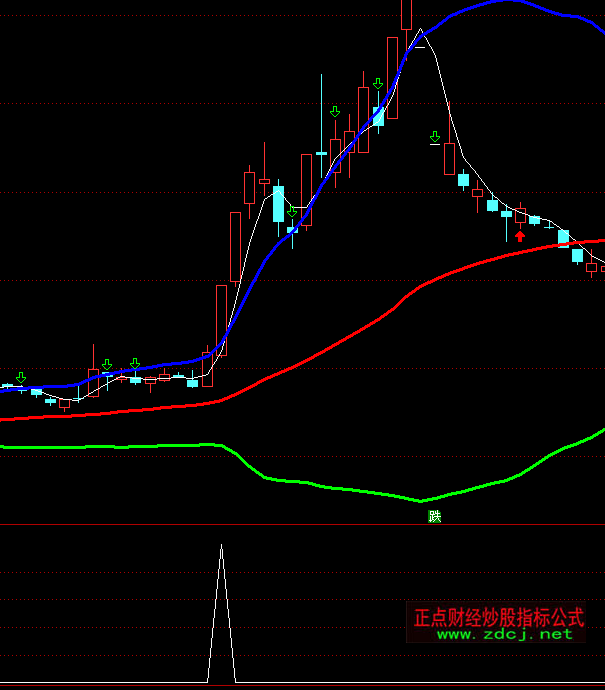Click the second green arrow from the left
Viewport: 605px width, 690px height.
107,365
